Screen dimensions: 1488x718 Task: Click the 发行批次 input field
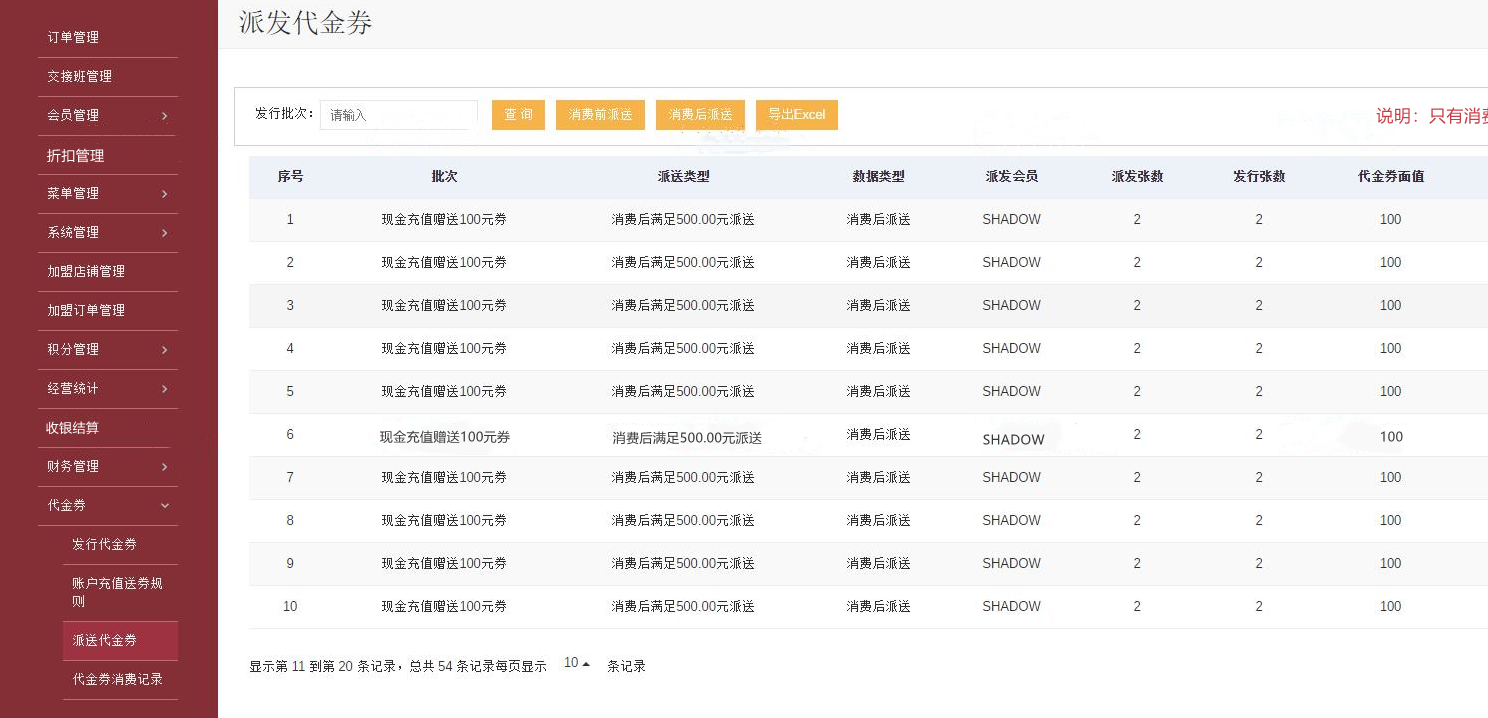pos(398,115)
